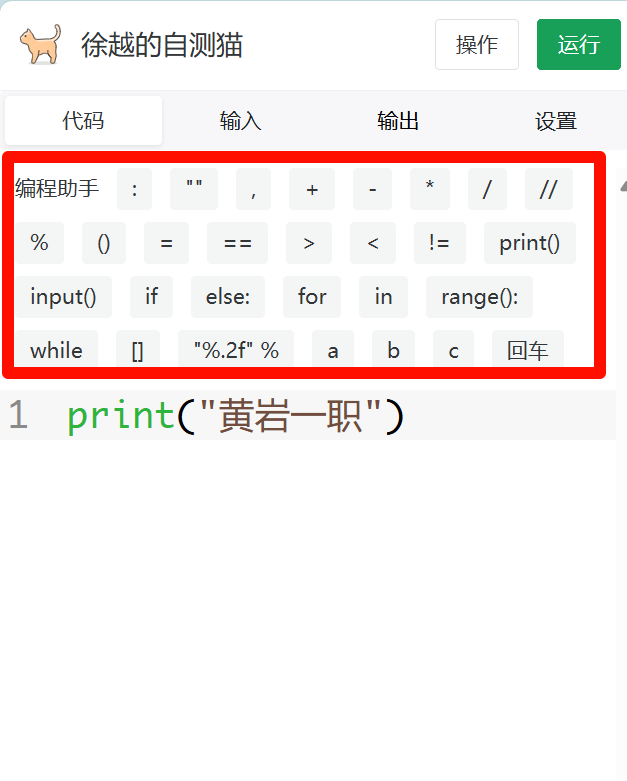627x781 pixels.
Task: Insert the else: keyword
Action: 227,297
